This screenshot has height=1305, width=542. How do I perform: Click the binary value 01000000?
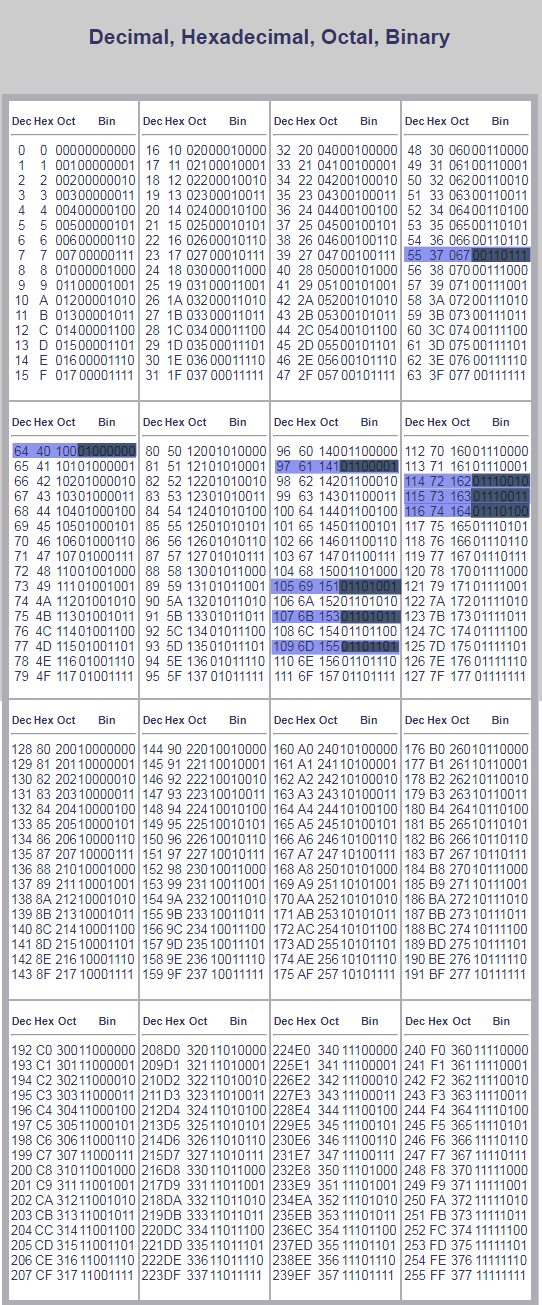(x=106, y=451)
